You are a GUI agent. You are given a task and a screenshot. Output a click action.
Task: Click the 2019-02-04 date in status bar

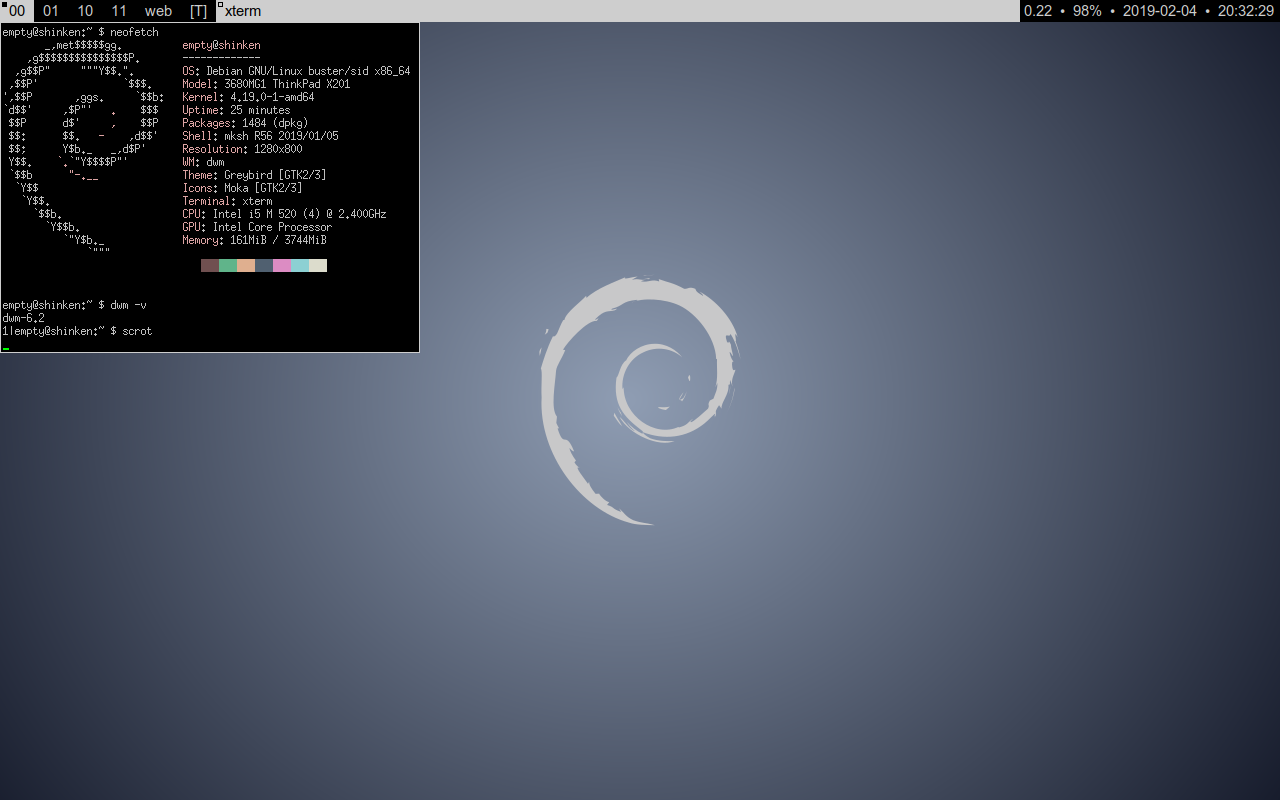tap(1160, 11)
